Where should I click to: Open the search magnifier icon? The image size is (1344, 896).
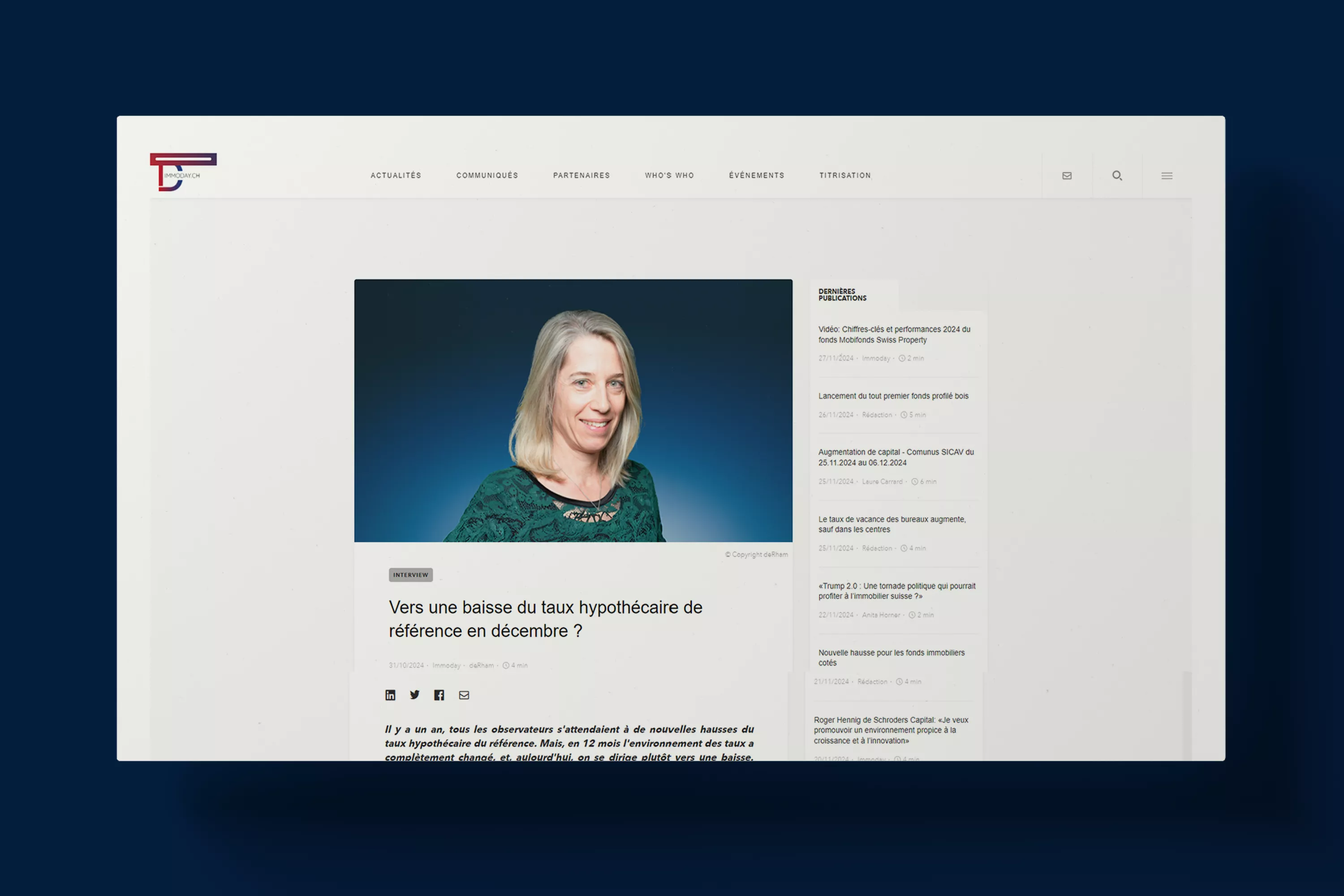point(1117,176)
